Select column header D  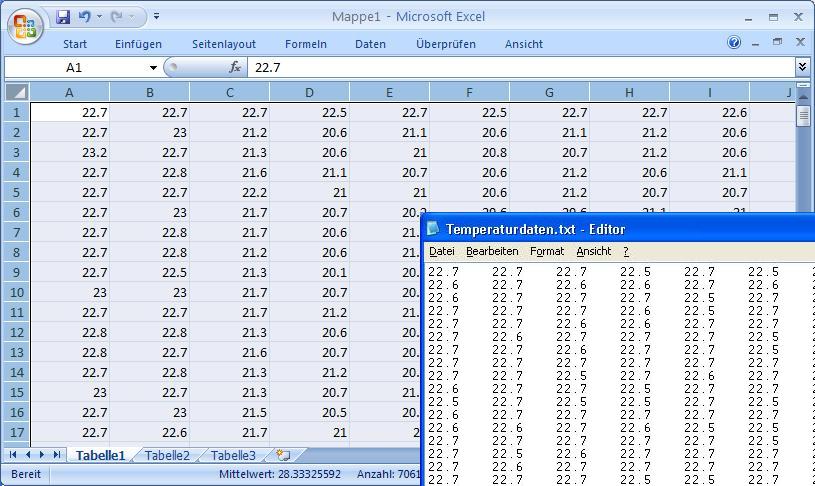(x=309, y=92)
